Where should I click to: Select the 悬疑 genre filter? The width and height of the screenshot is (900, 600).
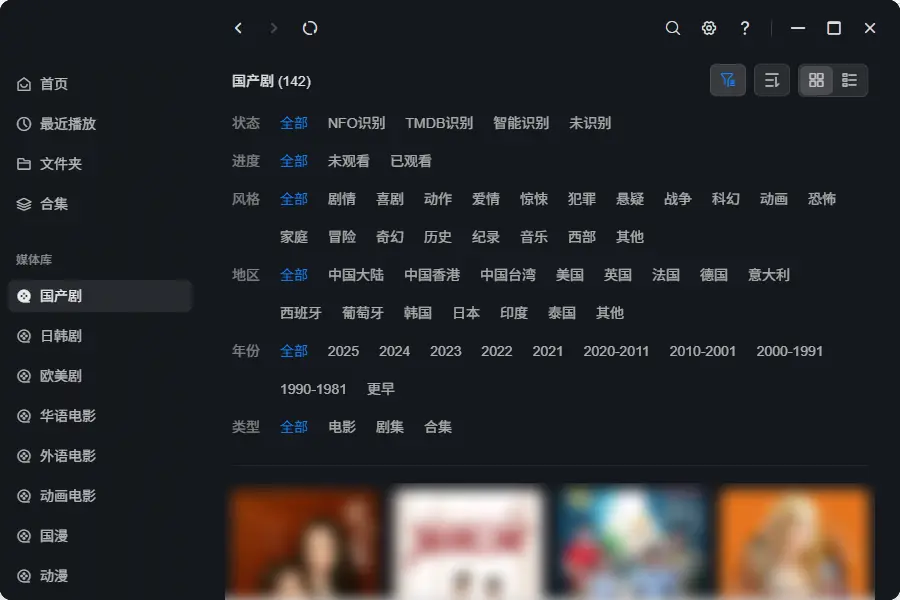click(630, 199)
